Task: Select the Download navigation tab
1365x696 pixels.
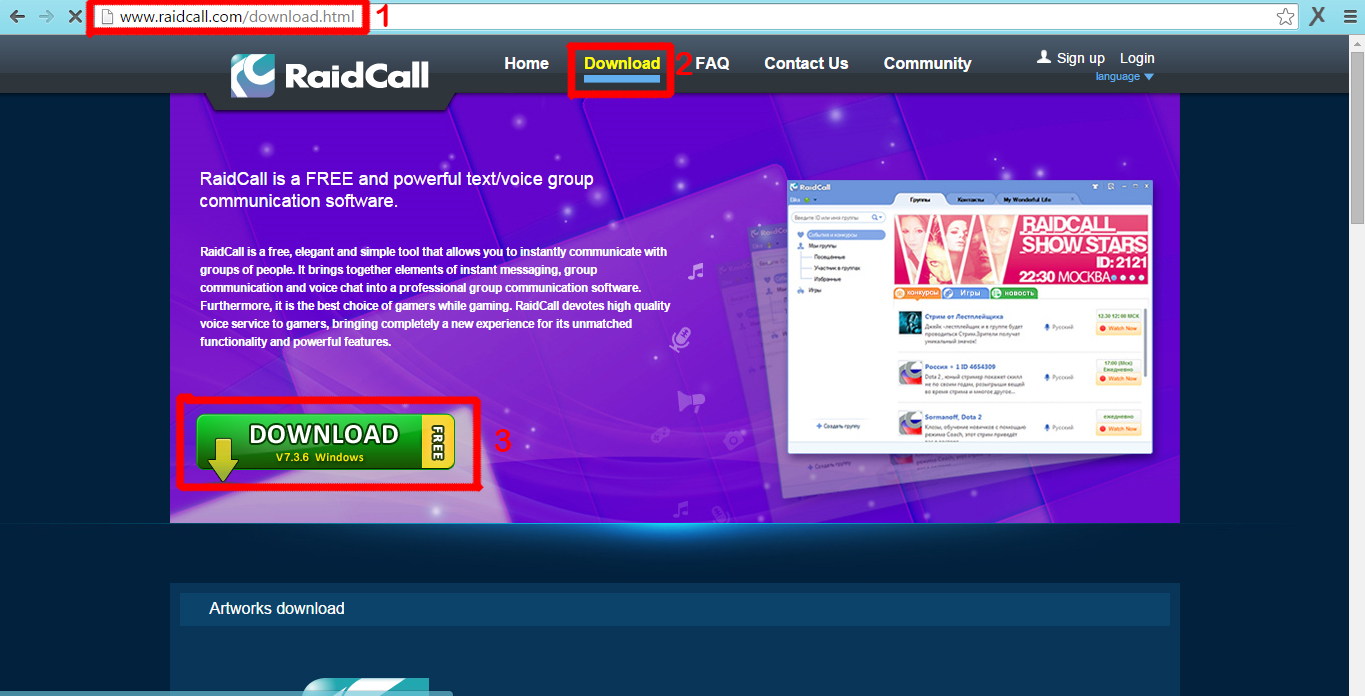Action: point(622,63)
